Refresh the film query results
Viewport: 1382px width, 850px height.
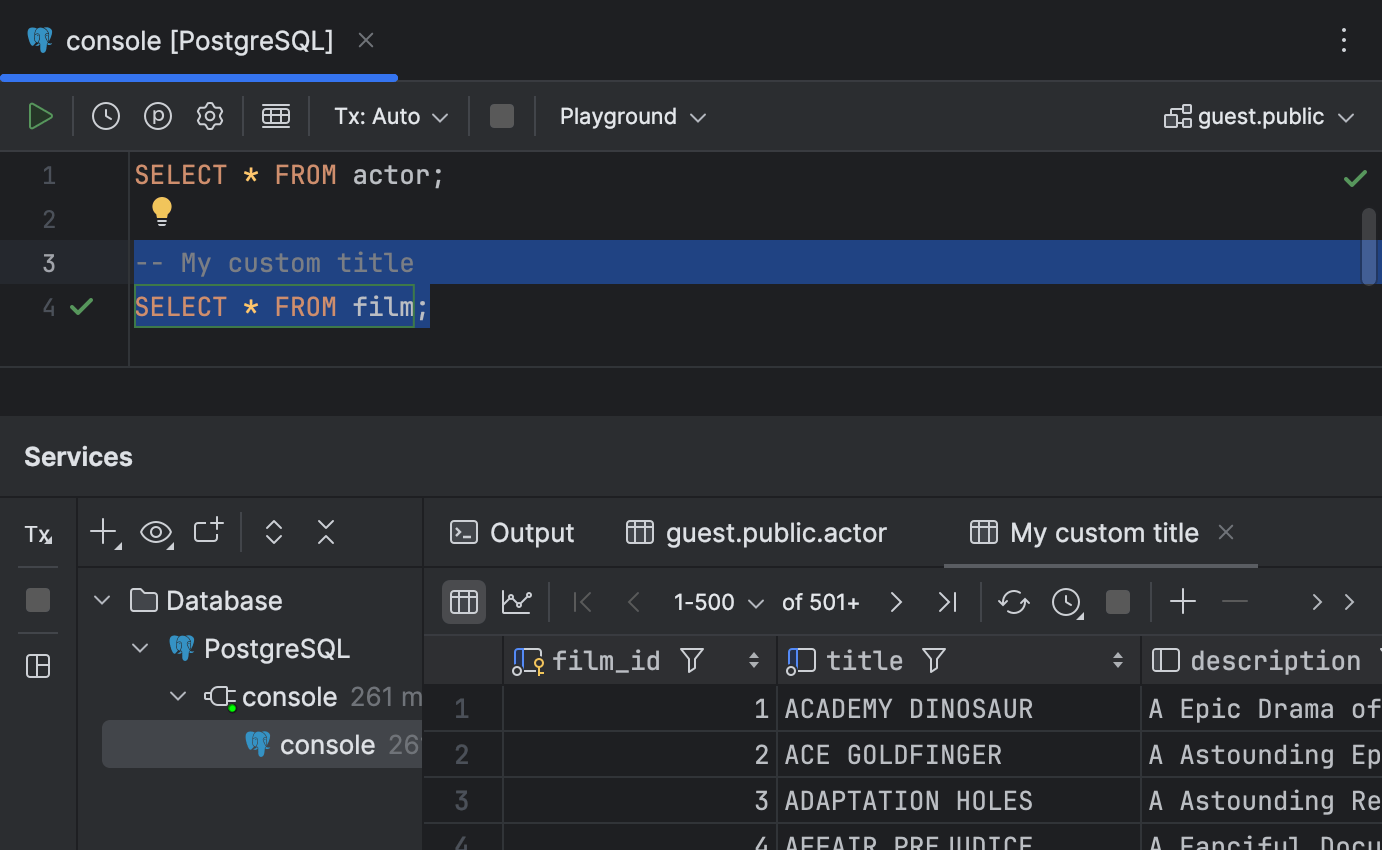coord(1013,602)
